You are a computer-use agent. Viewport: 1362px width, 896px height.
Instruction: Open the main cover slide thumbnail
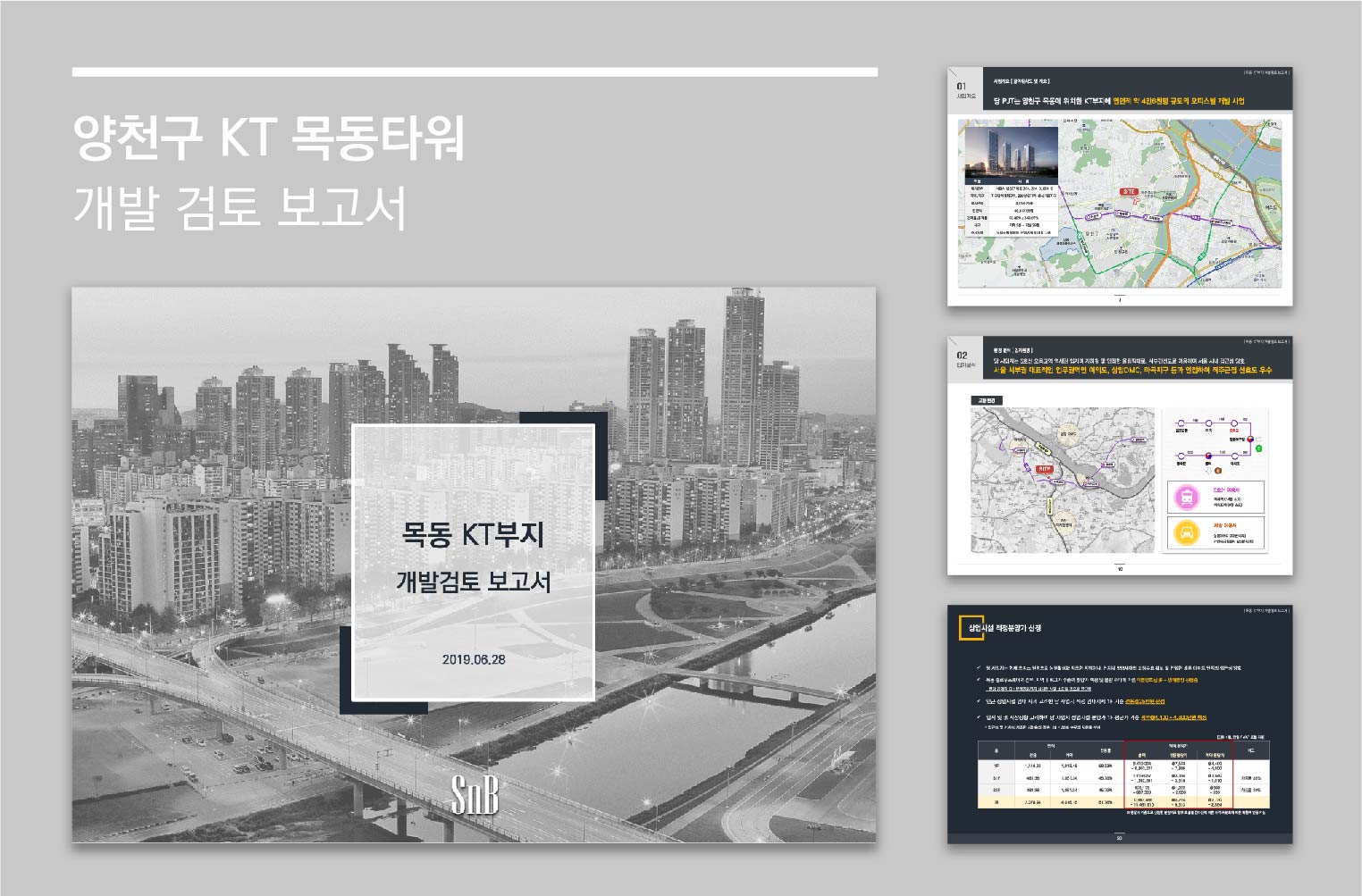[474, 565]
